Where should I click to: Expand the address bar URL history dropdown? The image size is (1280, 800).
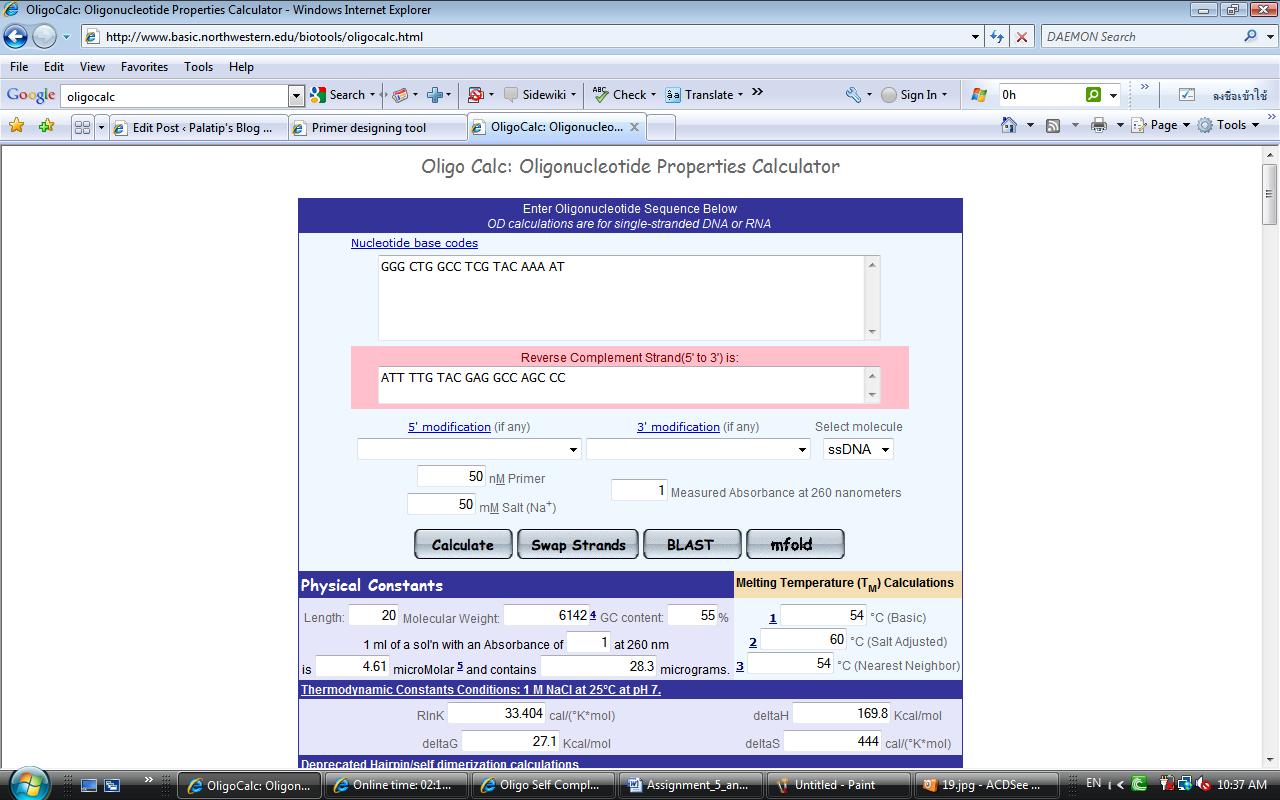click(x=975, y=37)
